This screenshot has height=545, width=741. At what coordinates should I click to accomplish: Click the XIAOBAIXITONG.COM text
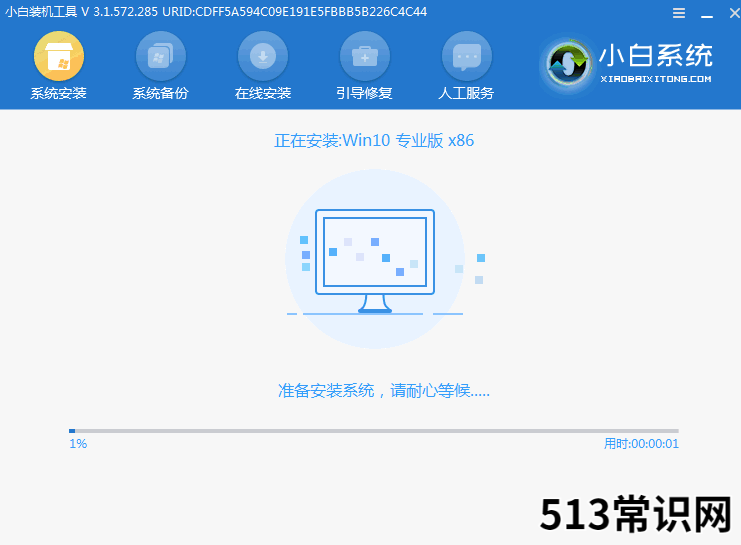coord(656,79)
